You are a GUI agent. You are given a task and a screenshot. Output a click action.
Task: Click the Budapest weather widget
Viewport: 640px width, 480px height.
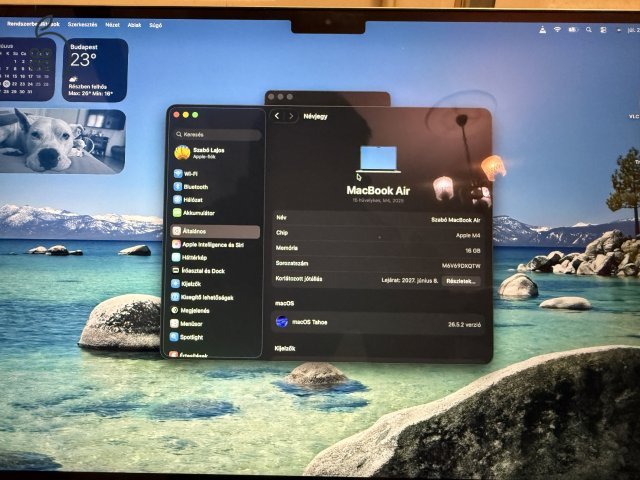(x=95, y=70)
